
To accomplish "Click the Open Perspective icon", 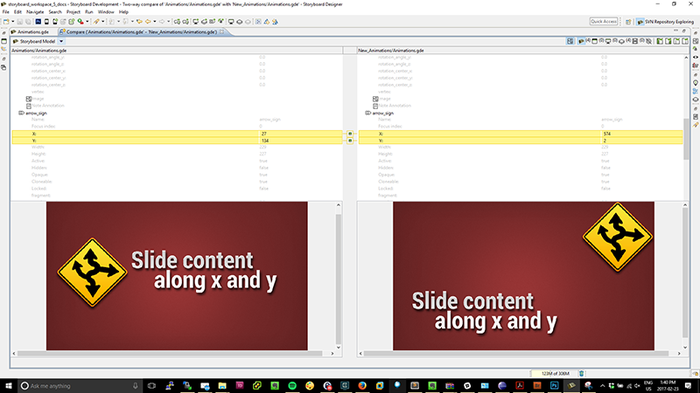I will (x=628, y=21).
